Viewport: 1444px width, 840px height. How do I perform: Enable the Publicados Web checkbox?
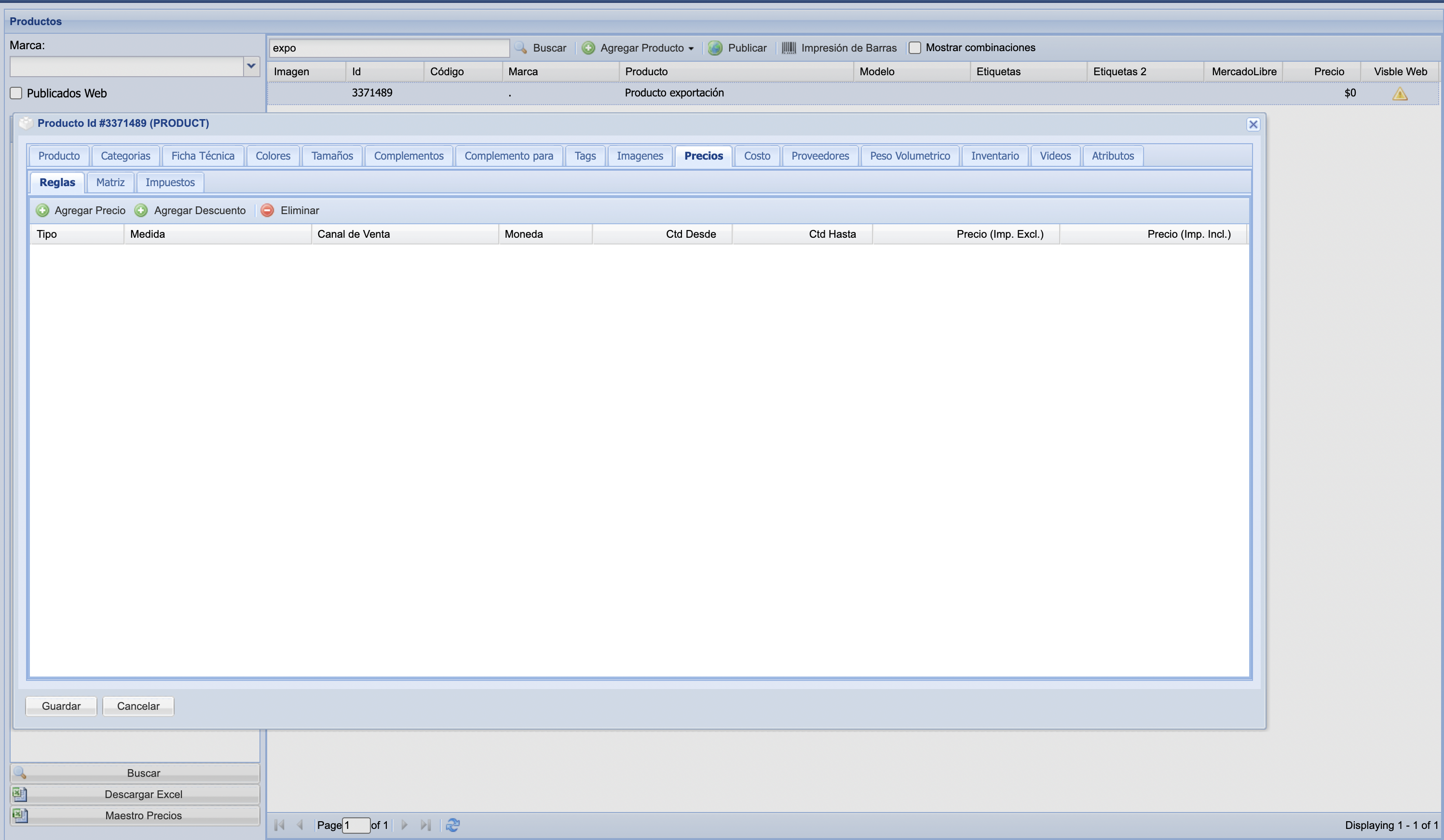pos(16,93)
